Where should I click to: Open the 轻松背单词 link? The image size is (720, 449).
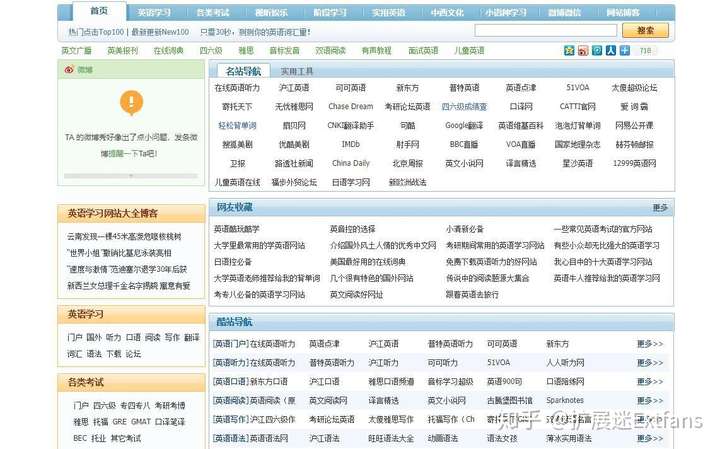[237, 125]
